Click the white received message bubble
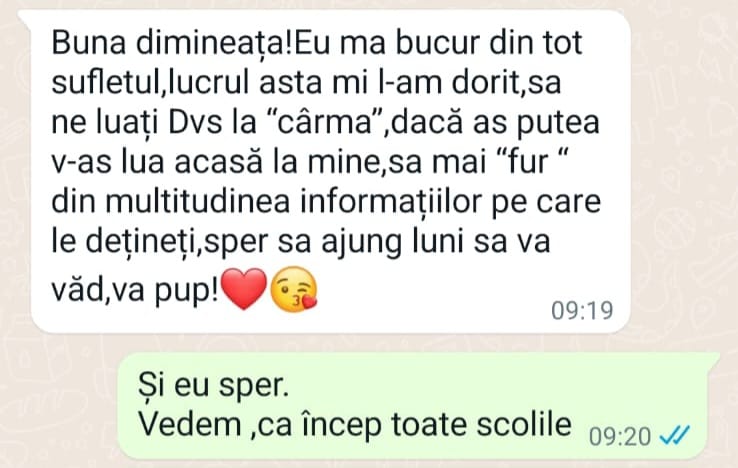Image resolution: width=738 pixels, height=468 pixels. pyautogui.click(x=330, y=172)
